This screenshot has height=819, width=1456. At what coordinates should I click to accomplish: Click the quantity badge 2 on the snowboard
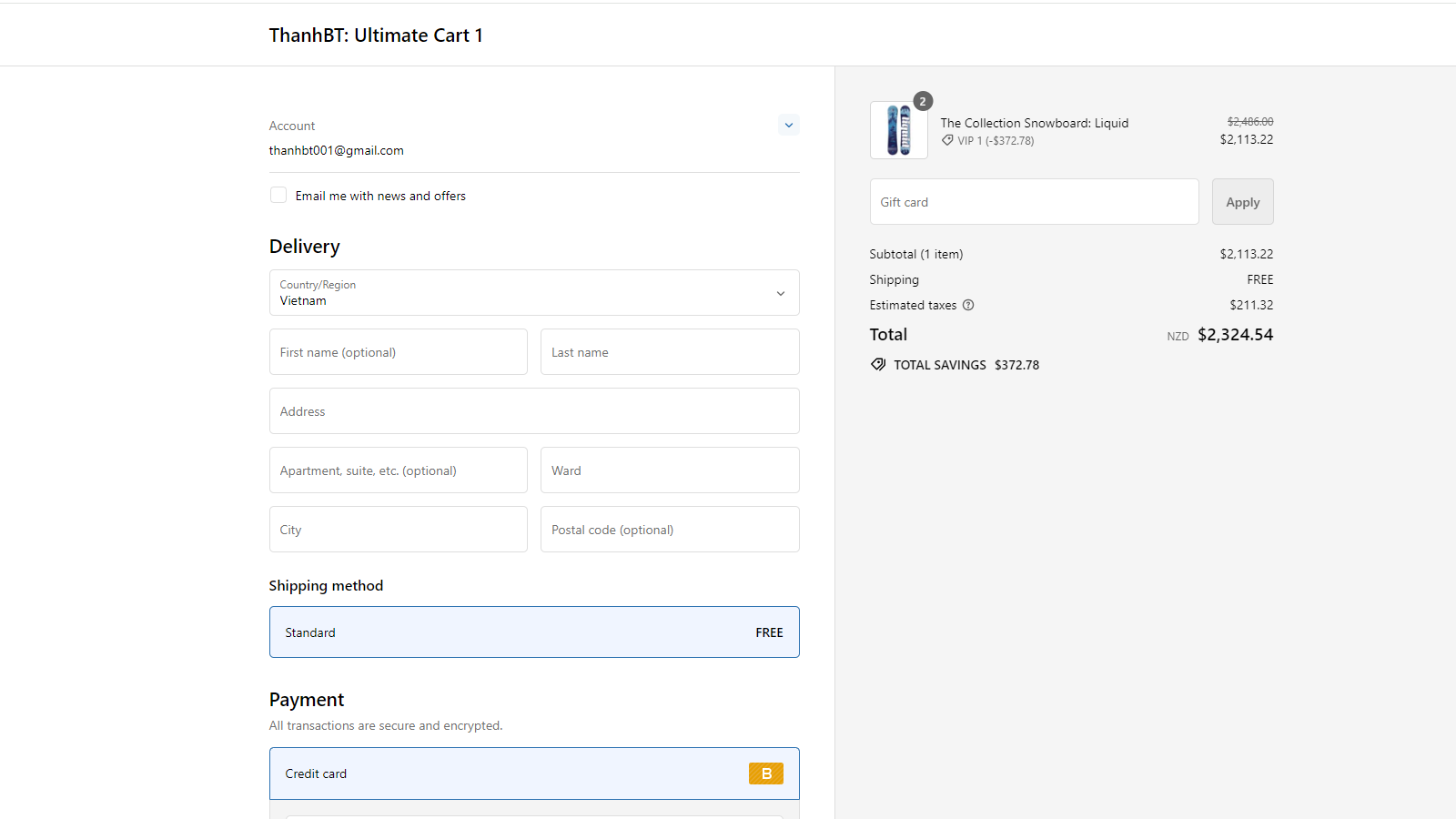[923, 101]
